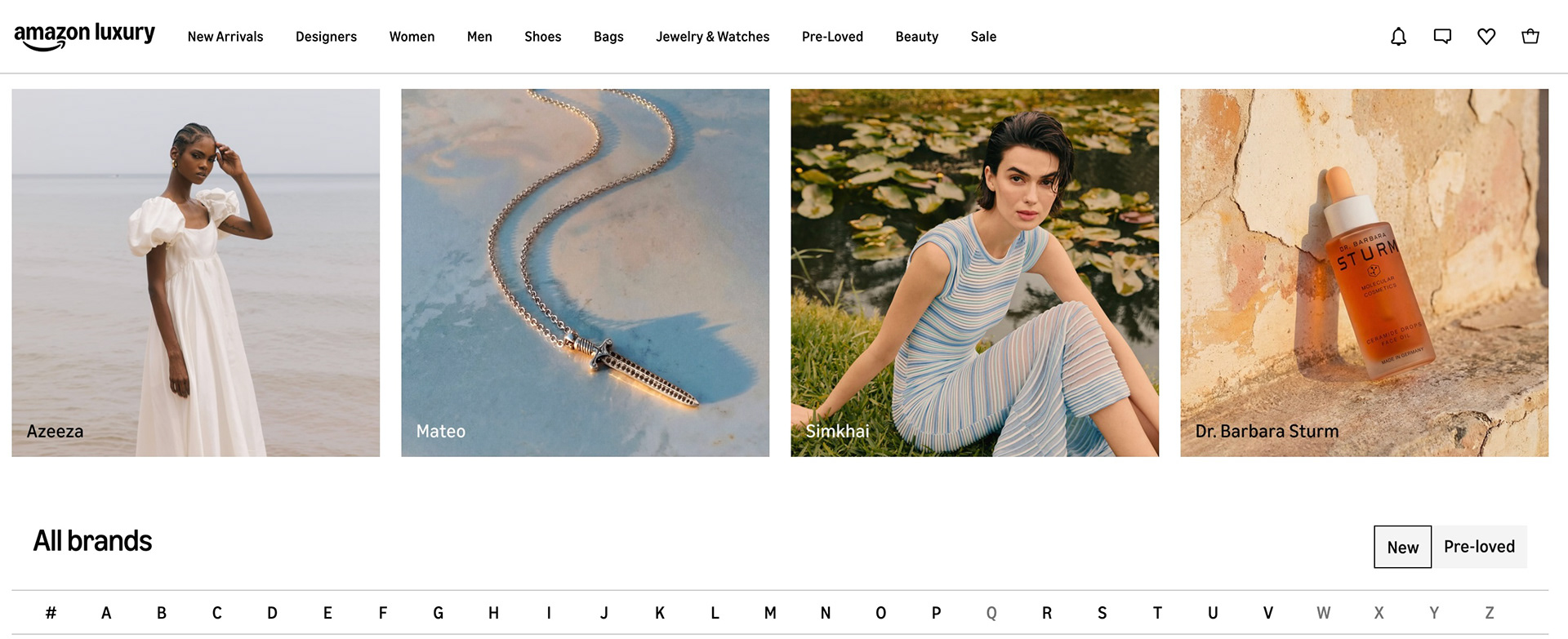Open the Sale navigation item
This screenshot has width=1568, height=639.
coord(983,37)
